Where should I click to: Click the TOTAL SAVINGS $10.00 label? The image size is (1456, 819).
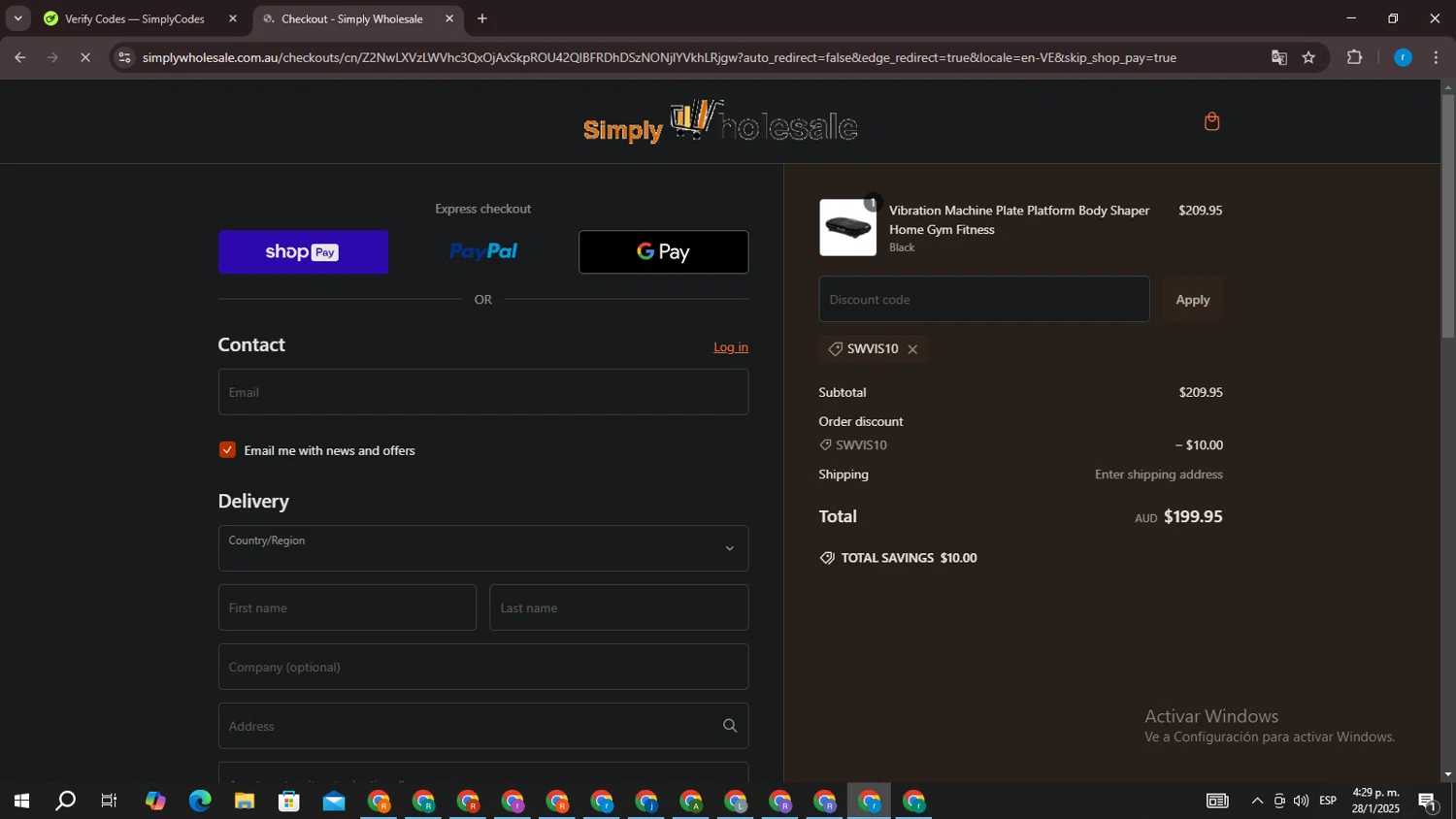click(909, 558)
